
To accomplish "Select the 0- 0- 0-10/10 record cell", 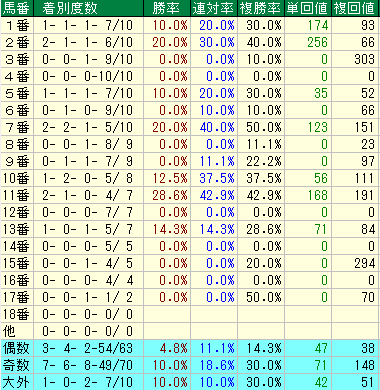I will click(88, 76).
